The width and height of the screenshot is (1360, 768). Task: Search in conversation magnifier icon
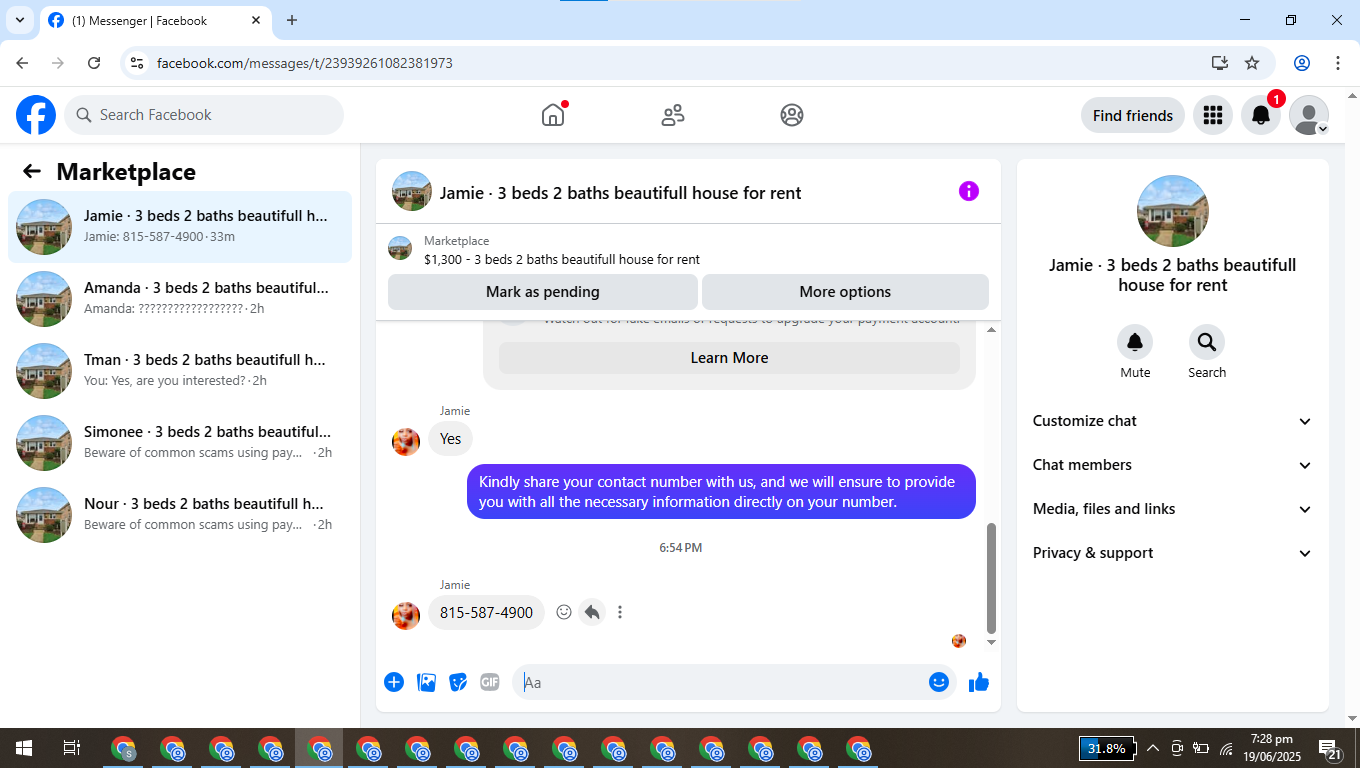(1207, 342)
